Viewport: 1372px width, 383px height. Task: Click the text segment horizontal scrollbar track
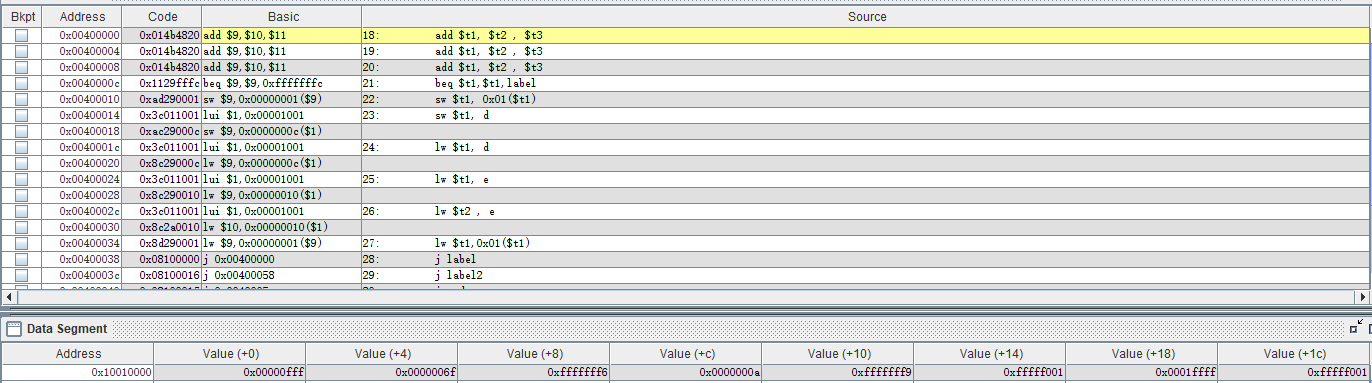685,297
